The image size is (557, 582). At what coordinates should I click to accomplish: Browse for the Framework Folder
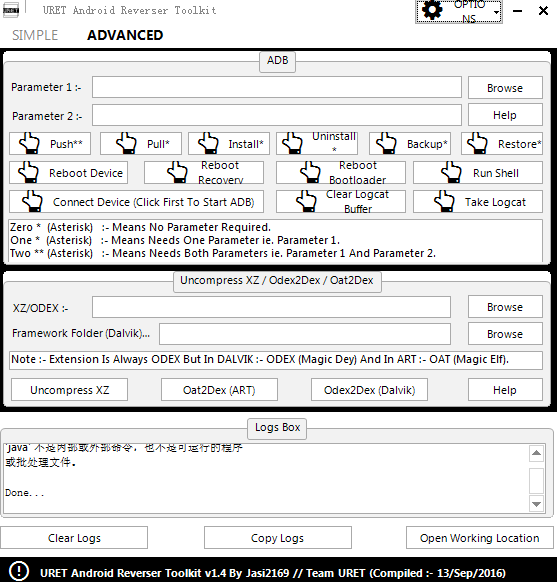click(505, 334)
